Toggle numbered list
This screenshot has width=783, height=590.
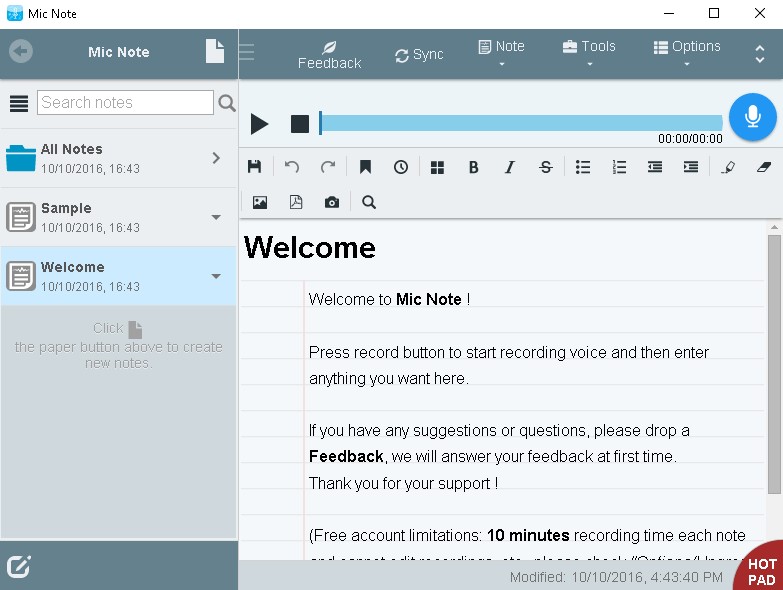[619, 167]
